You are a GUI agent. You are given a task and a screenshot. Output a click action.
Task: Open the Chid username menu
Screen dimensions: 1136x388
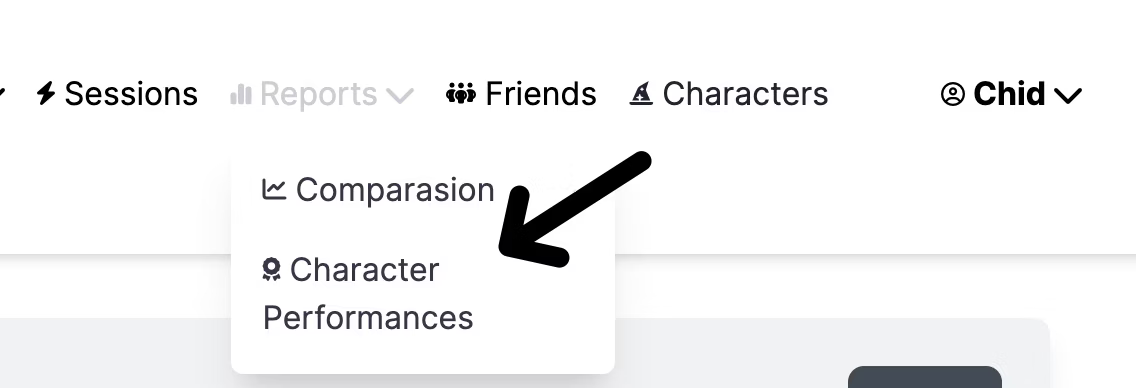[x=1009, y=94]
